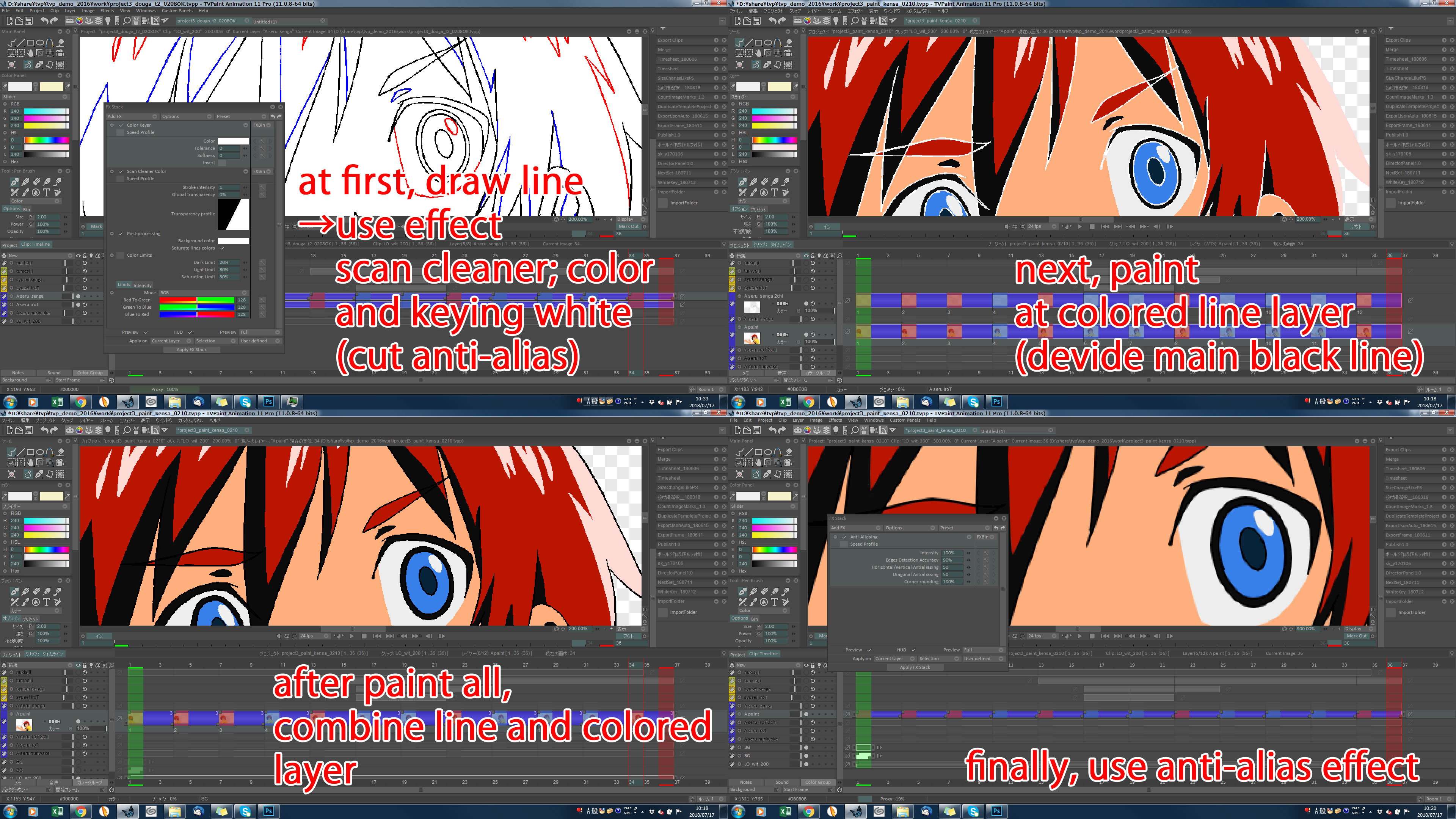1456x819 pixels.
Task: Color Keyer FX Stack: toggle HUD checkmark
Action: point(190,333)
